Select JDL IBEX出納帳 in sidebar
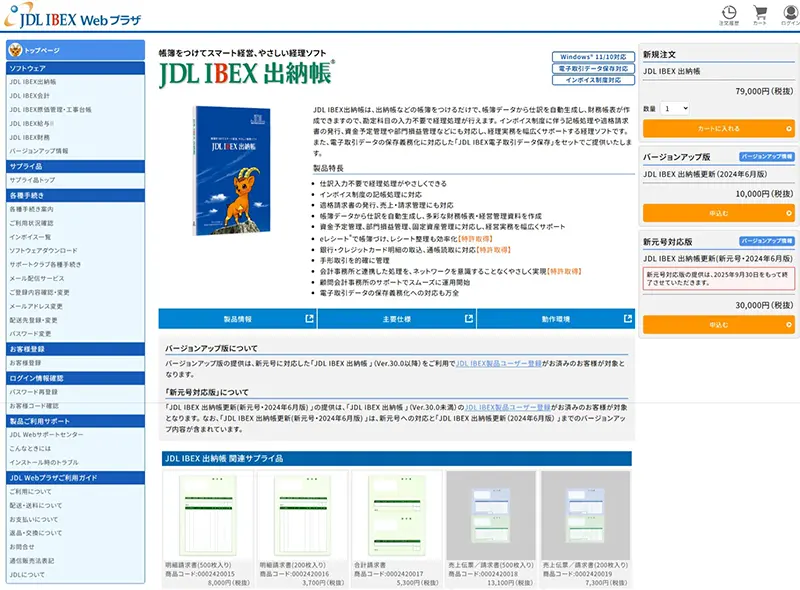Image resolution: width=800 pixels, height=590 pixels. [33, 82]
